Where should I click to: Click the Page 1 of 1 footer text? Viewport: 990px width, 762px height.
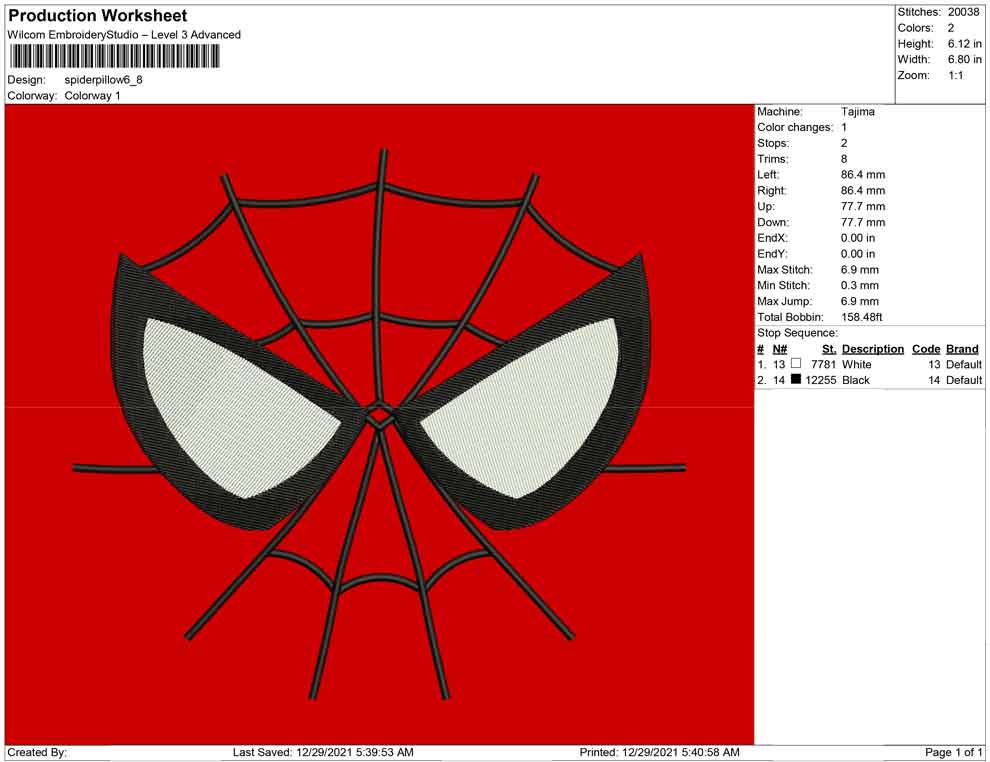[x=954, y=752]
